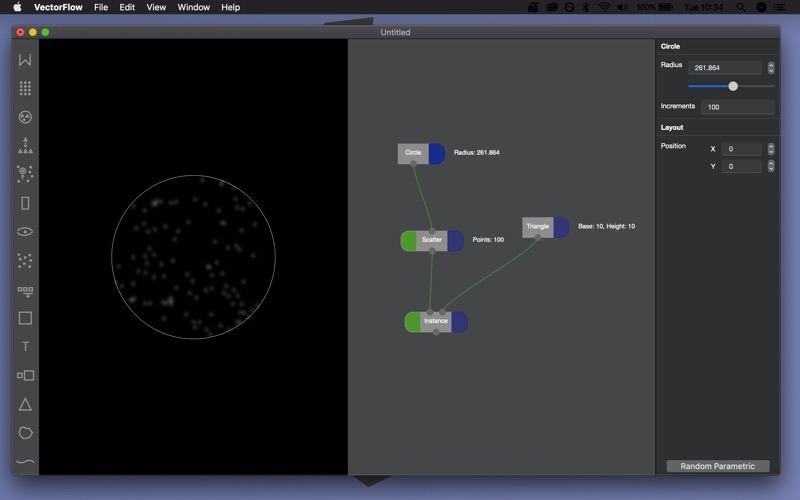Image resolution: width=800 pixels, height=500 pixels.
Task: Click the Increments field showing 100
Action: [738, 107]
